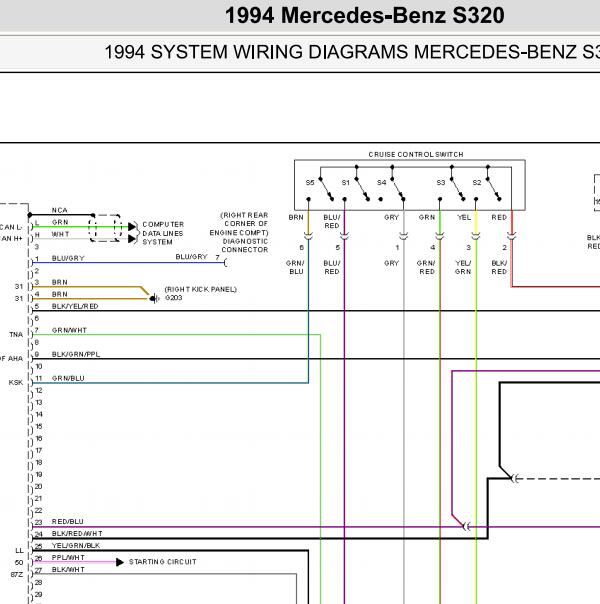Click pin number '17' on left connector
This screenshot has height=604, width=600.
(39, 450)
